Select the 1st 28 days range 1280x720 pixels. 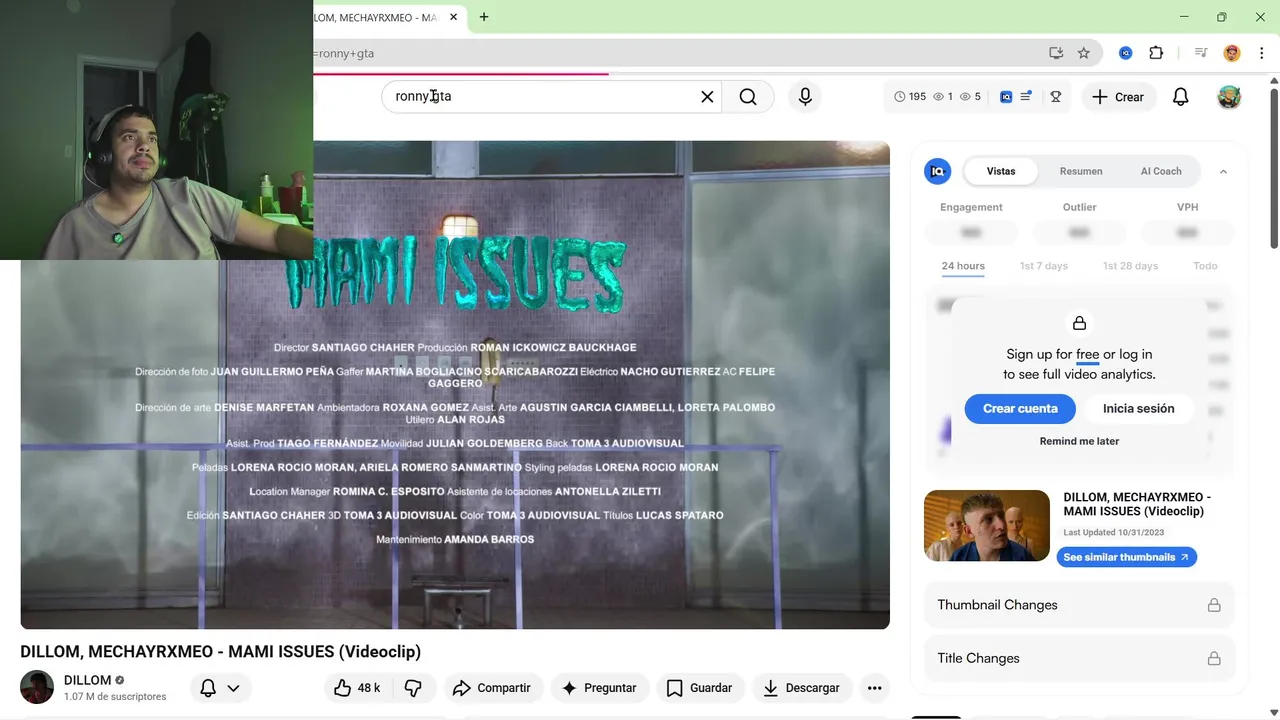(x=1130, y=266)
